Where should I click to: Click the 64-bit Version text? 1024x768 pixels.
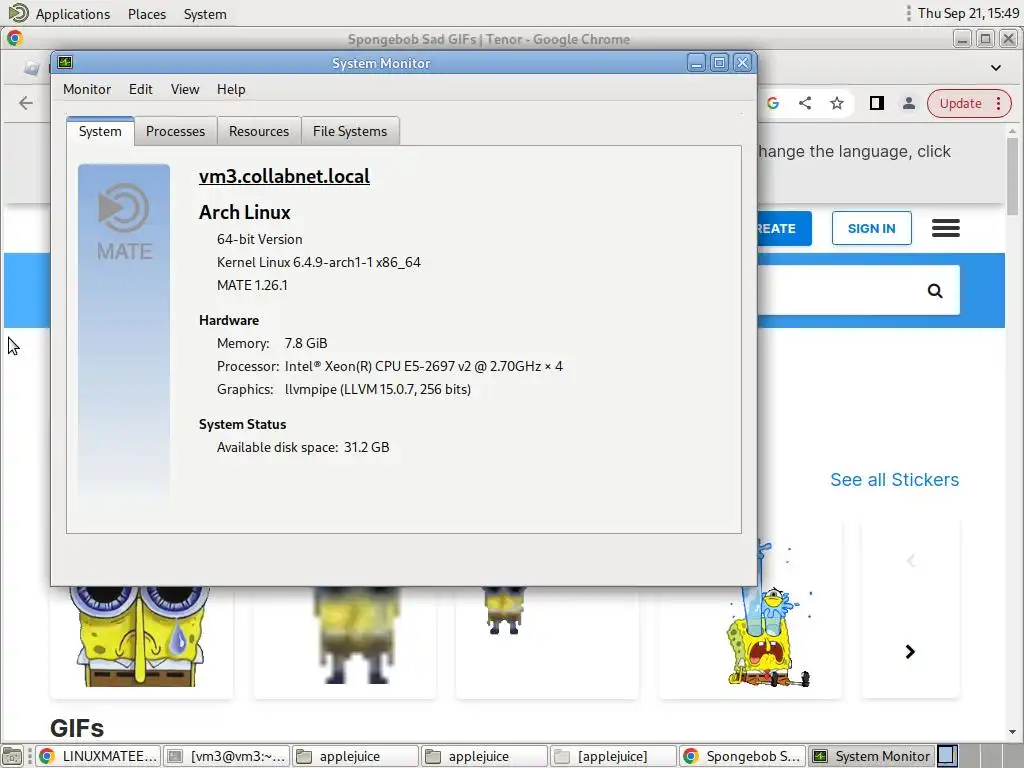(259, 240)
